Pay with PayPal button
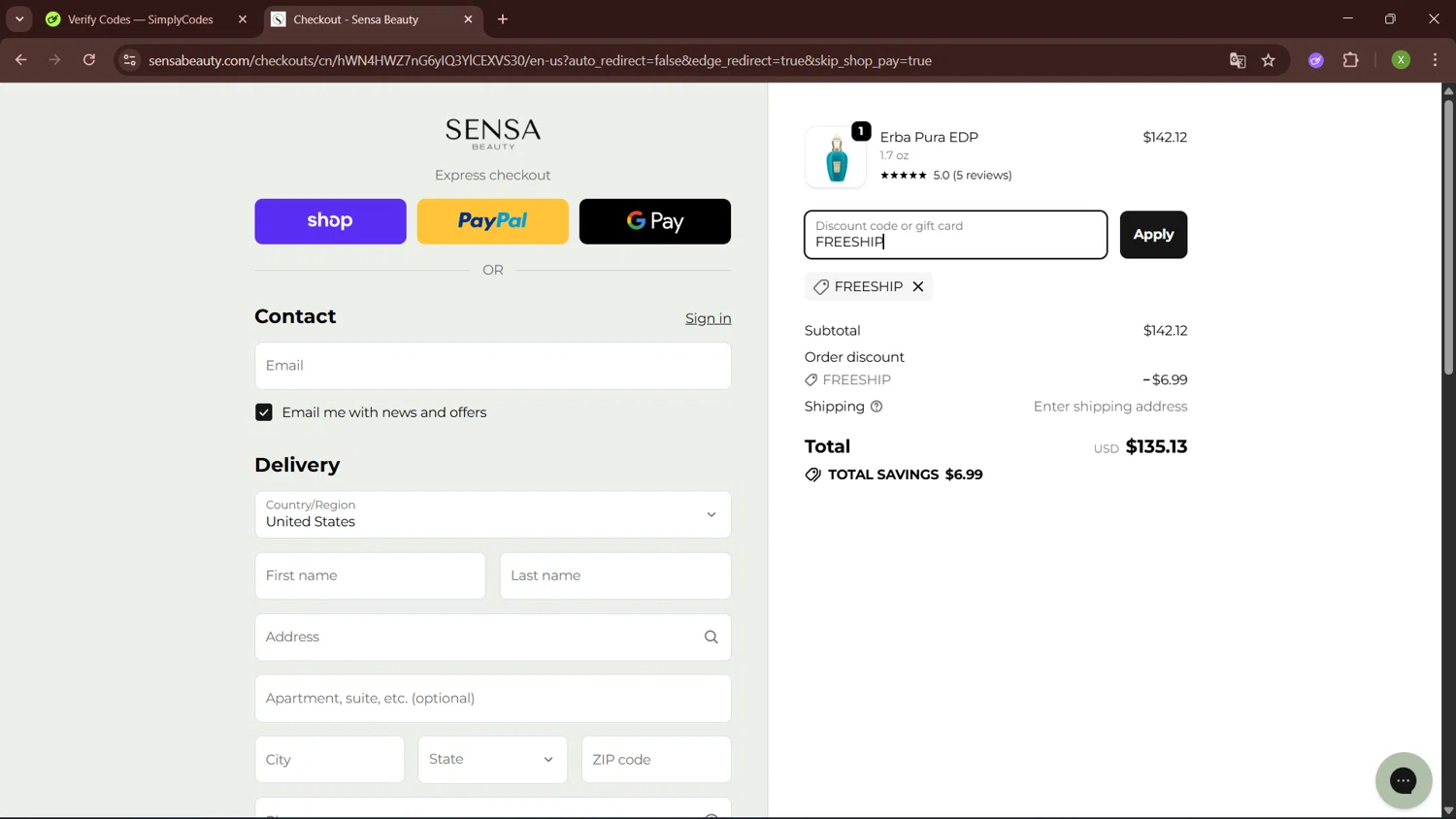Screen dimensions: 1456x819 coord(493,221)
